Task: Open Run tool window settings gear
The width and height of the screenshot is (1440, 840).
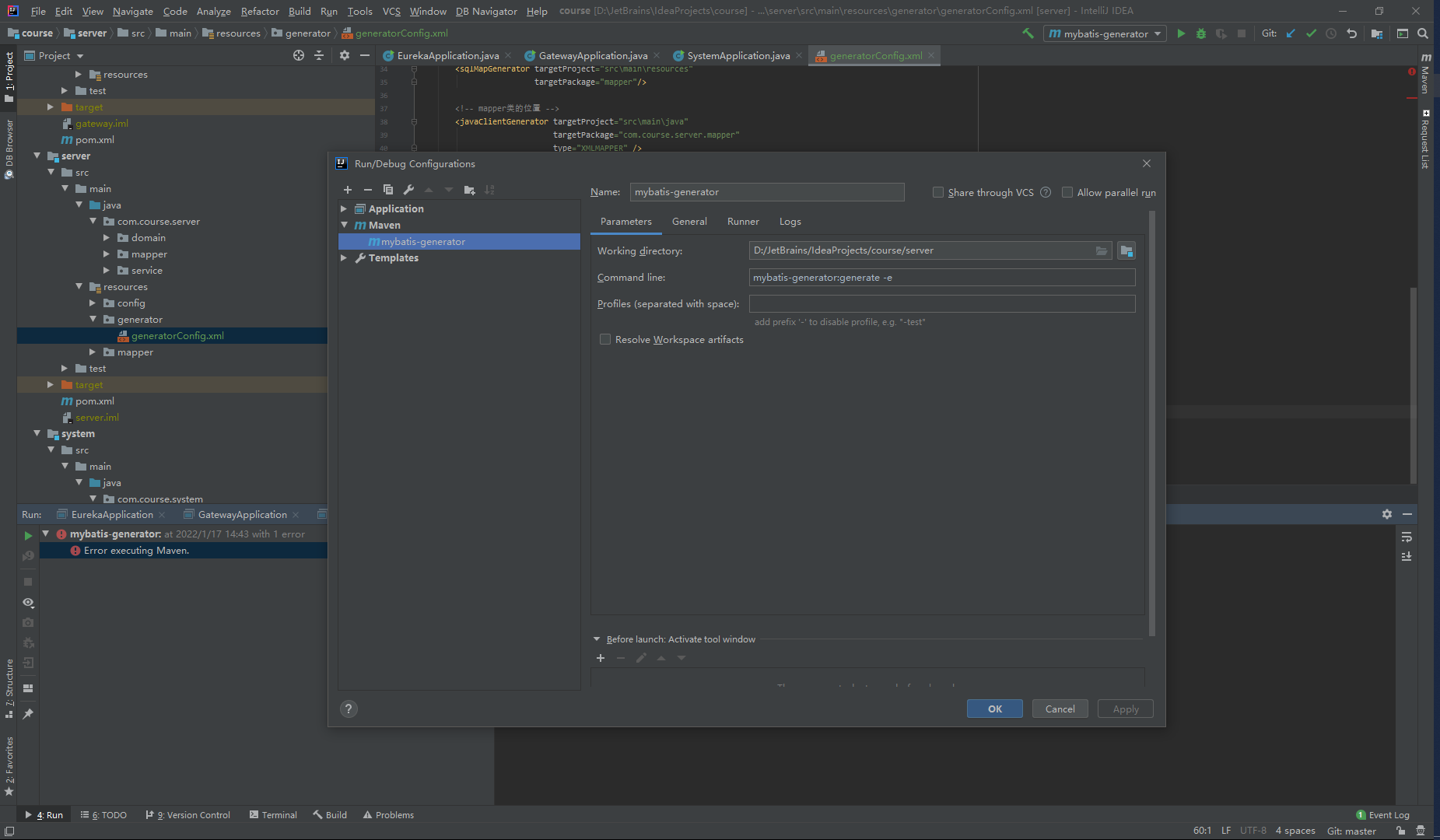Action: pos(1387,514)
